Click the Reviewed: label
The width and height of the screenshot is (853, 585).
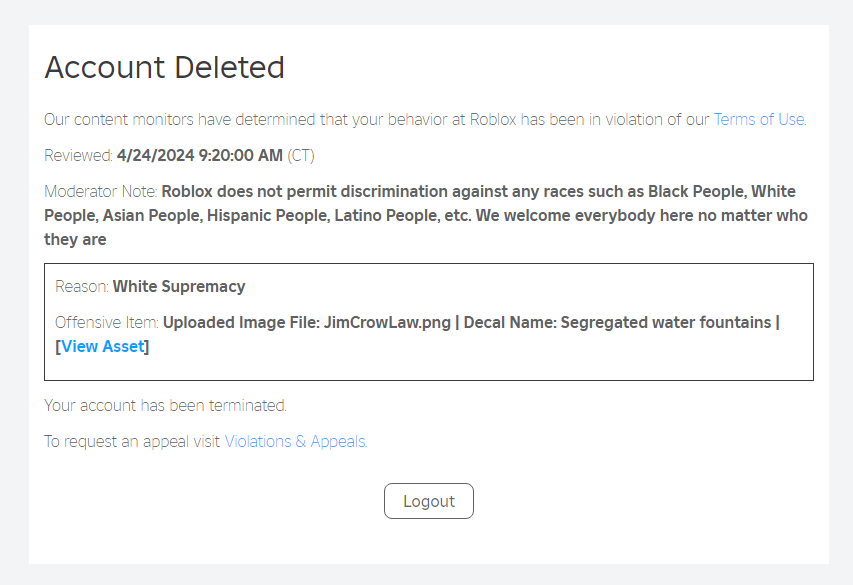pos(78,155)
